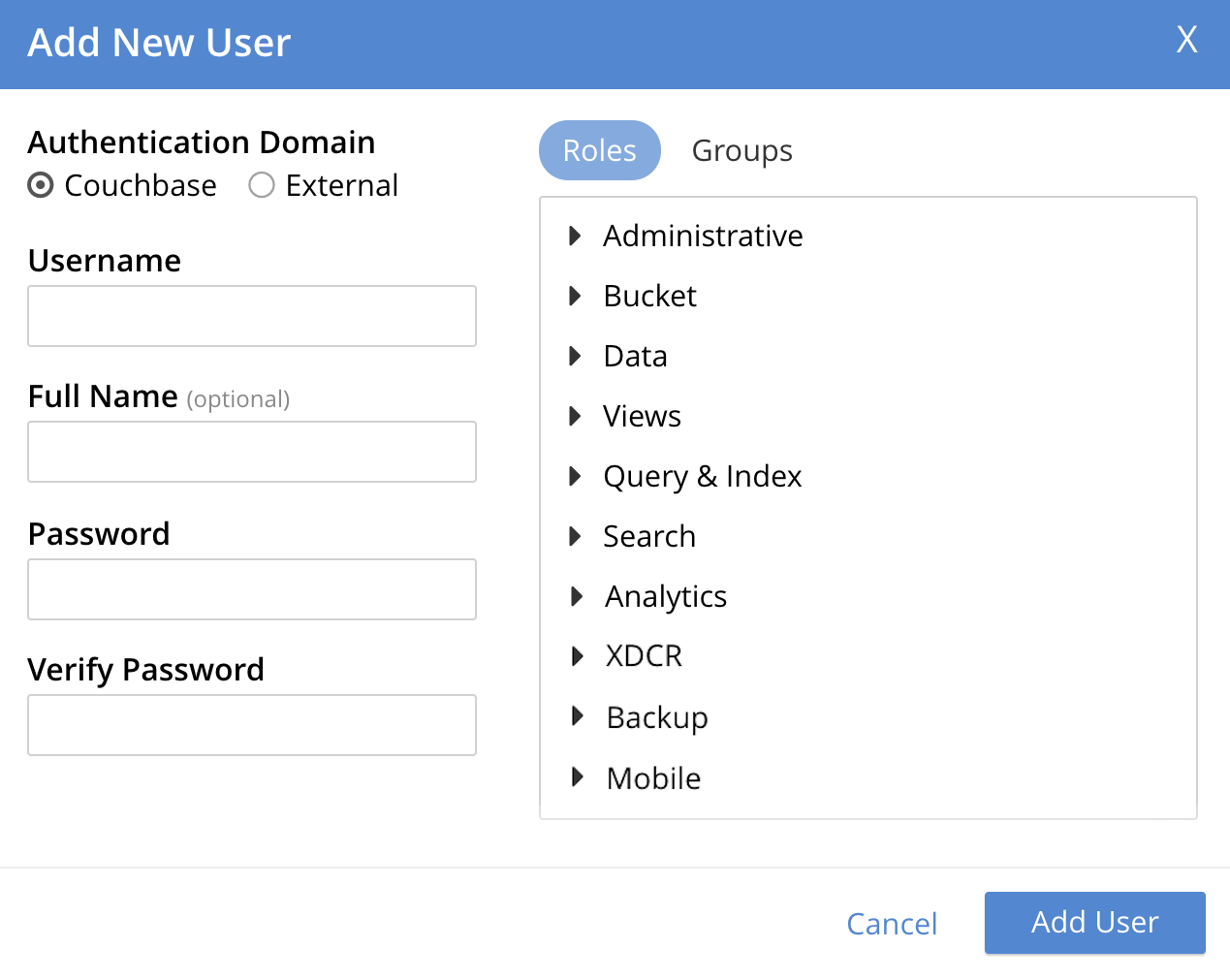
Task: Click into the Password field
Action: [252, 589]
